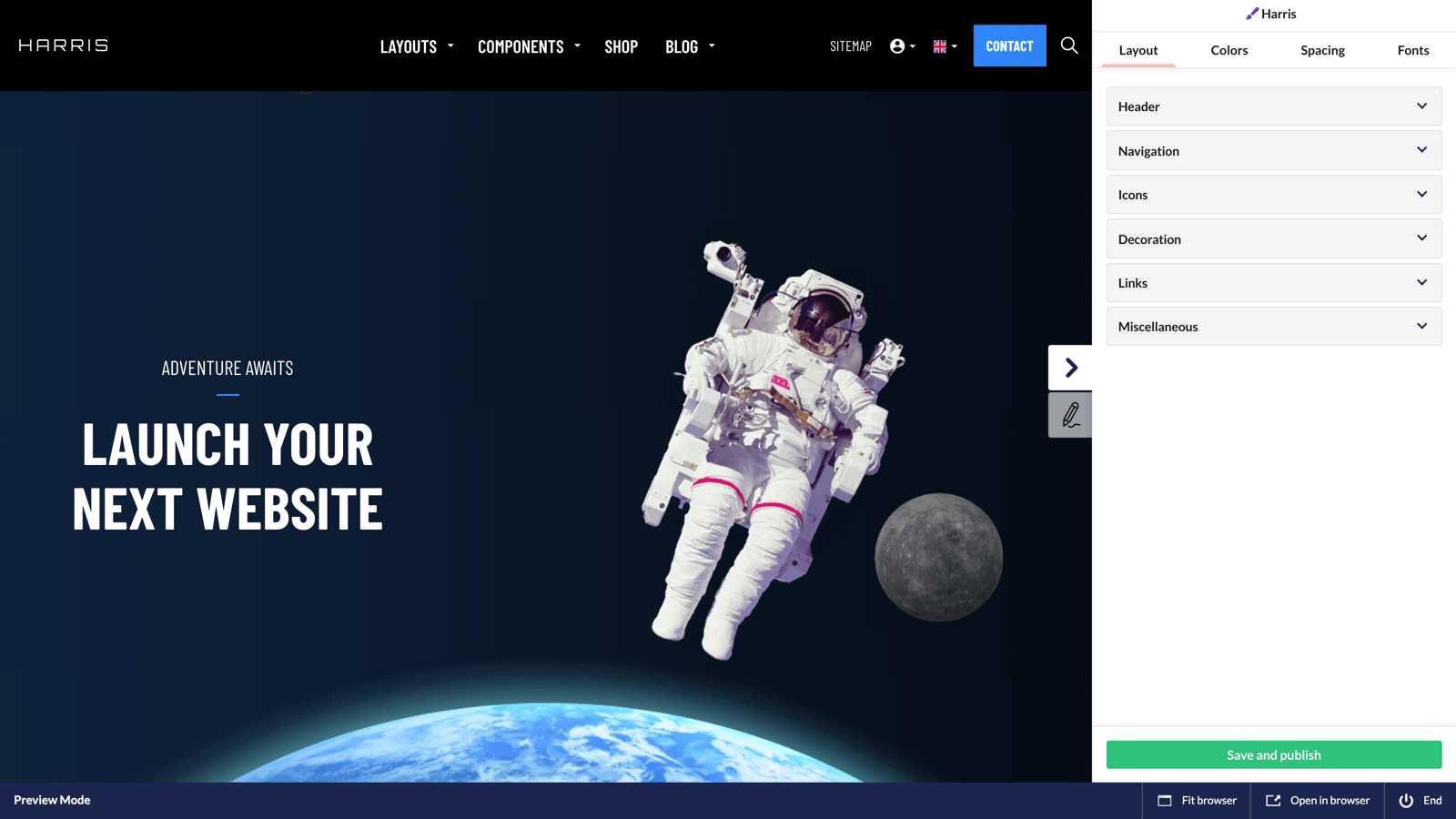Expand the Miscellaneous section

[x=1273, y=327]
